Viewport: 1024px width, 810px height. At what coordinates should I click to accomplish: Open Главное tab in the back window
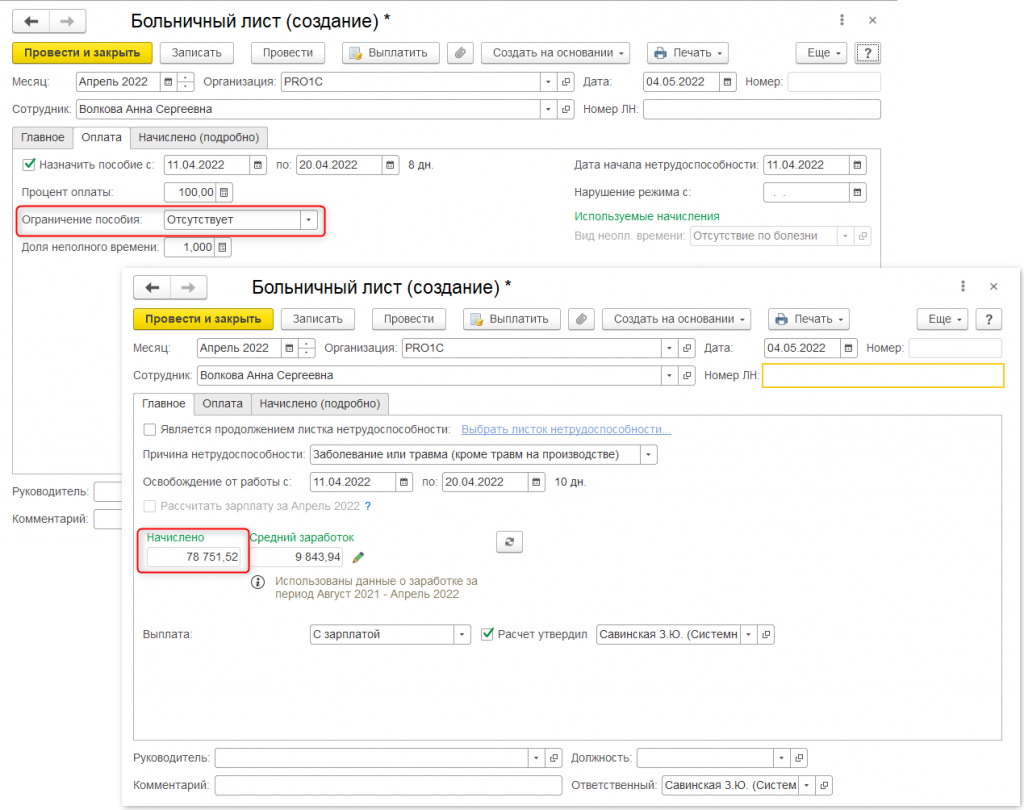coord(42,137)
